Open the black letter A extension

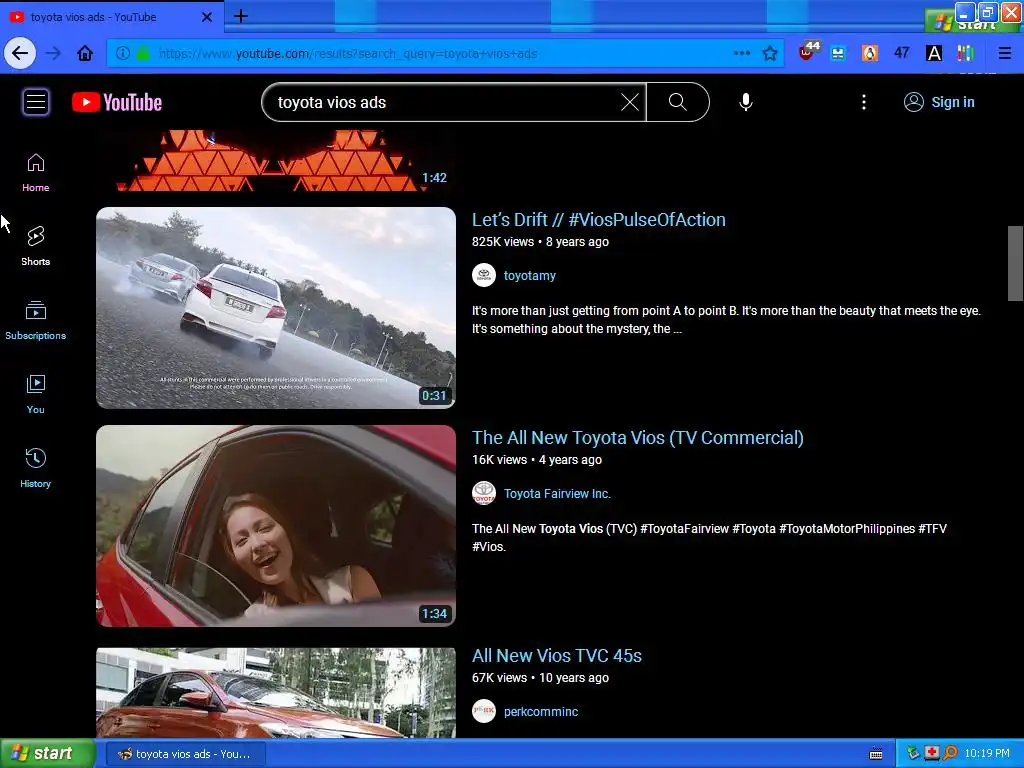coord(934,54)
